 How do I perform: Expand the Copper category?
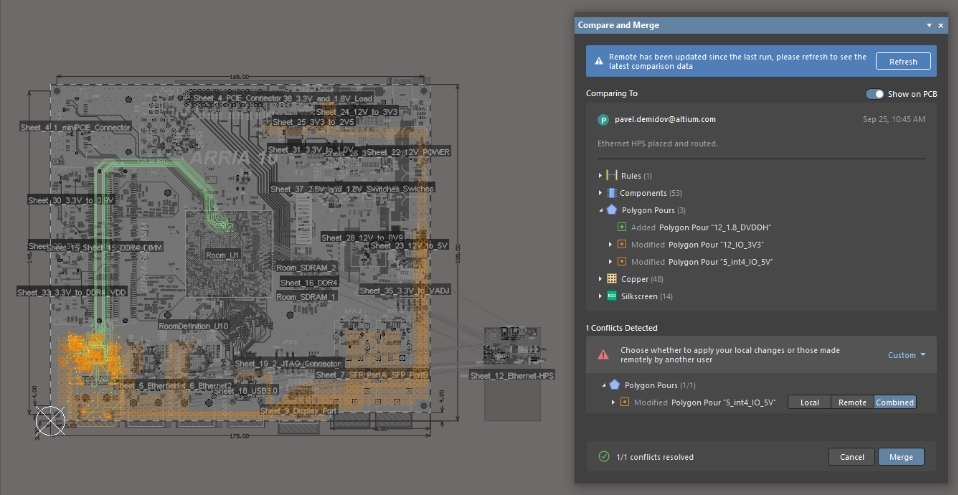(600, 279)
